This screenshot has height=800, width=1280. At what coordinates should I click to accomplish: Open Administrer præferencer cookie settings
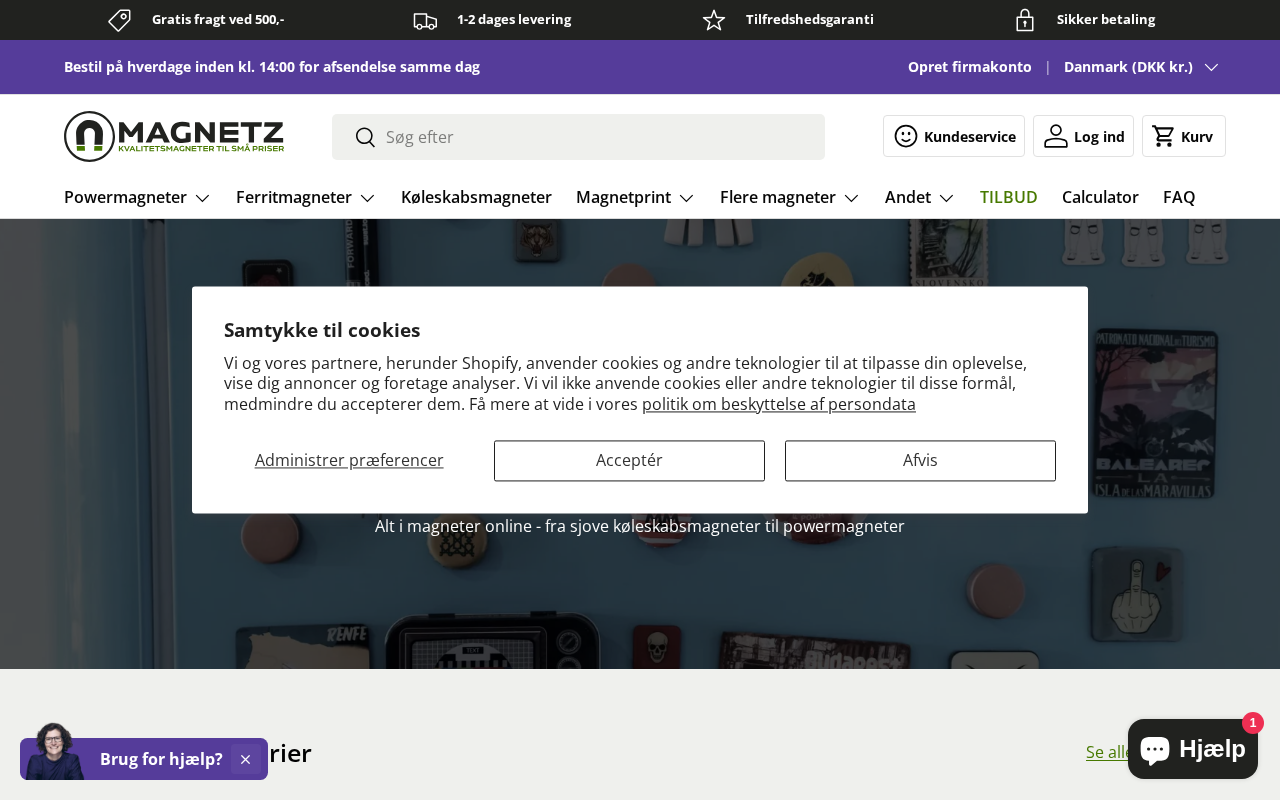[x=349, y=460]
